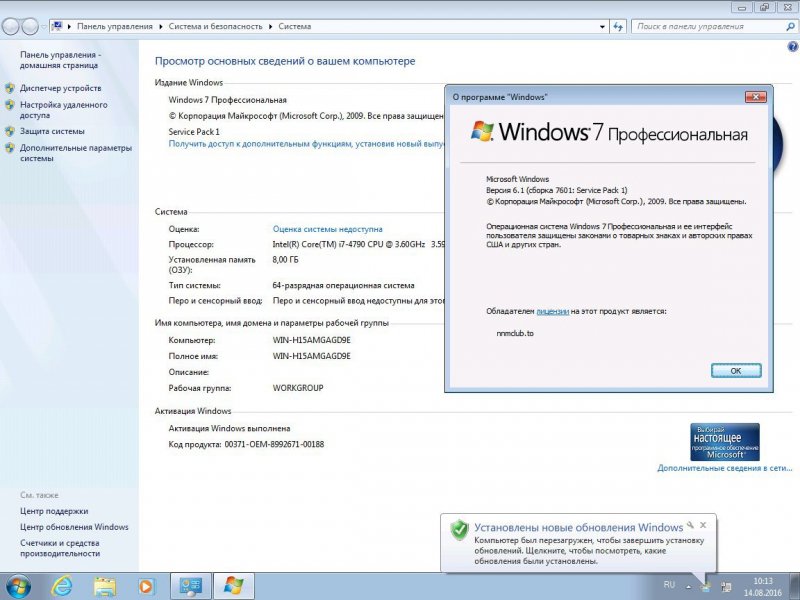Click the shield icon beside Настройка удаленного доступа
Screen dimensions: 800x600
(10, 105)
